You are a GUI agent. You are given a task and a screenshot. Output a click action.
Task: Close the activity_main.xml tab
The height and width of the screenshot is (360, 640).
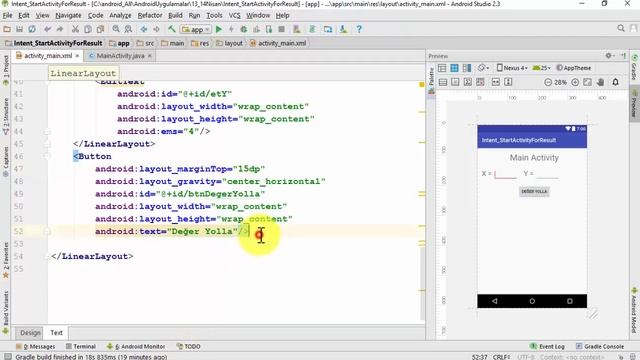(77, 56)
